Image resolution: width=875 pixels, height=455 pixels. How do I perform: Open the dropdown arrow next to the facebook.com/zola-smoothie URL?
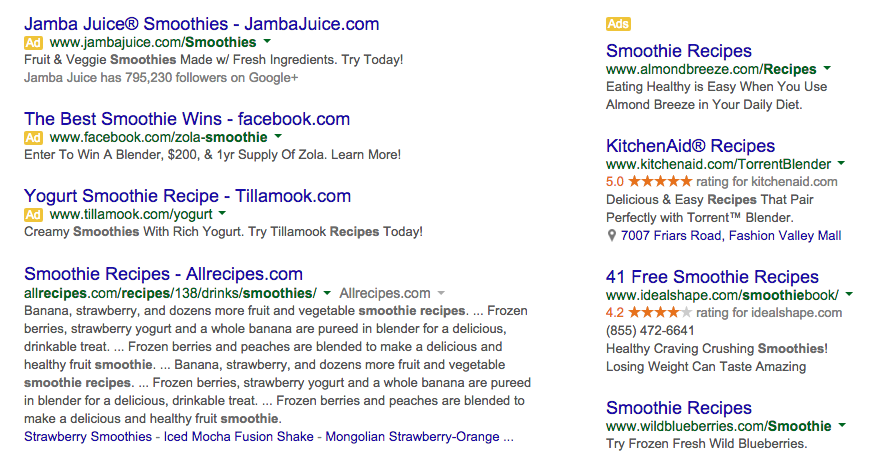[x=278, y=137]
